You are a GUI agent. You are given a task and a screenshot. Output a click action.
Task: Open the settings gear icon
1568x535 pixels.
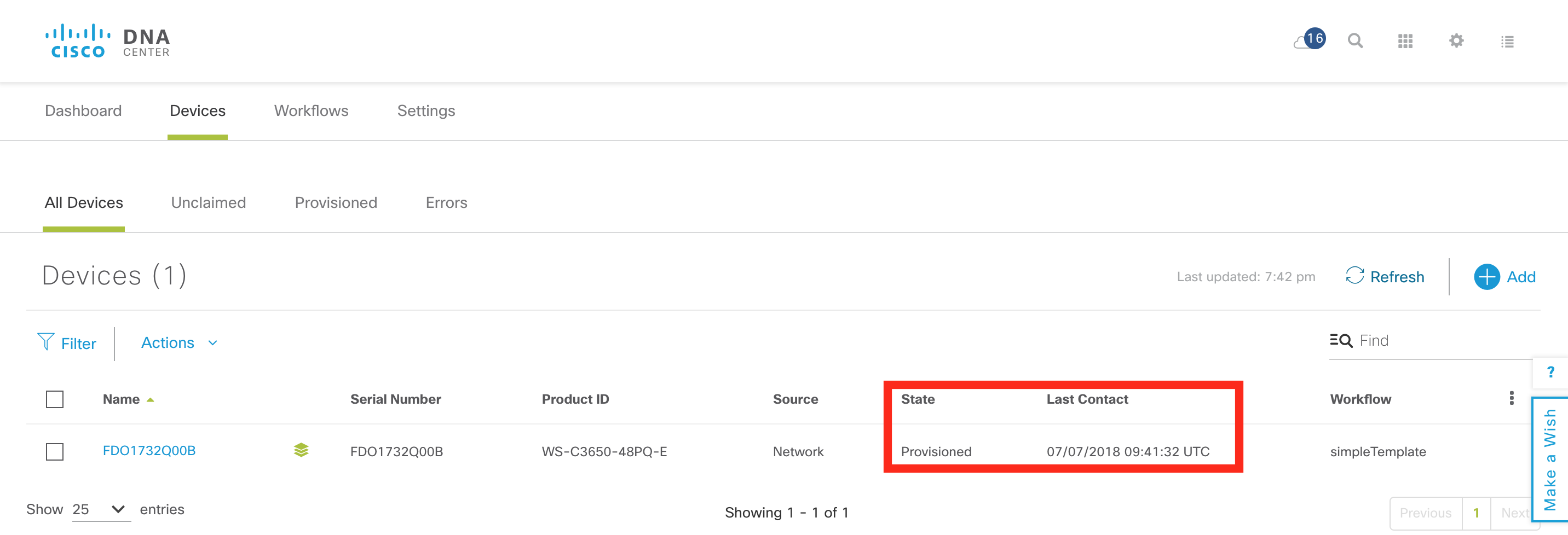point(1456,40)
